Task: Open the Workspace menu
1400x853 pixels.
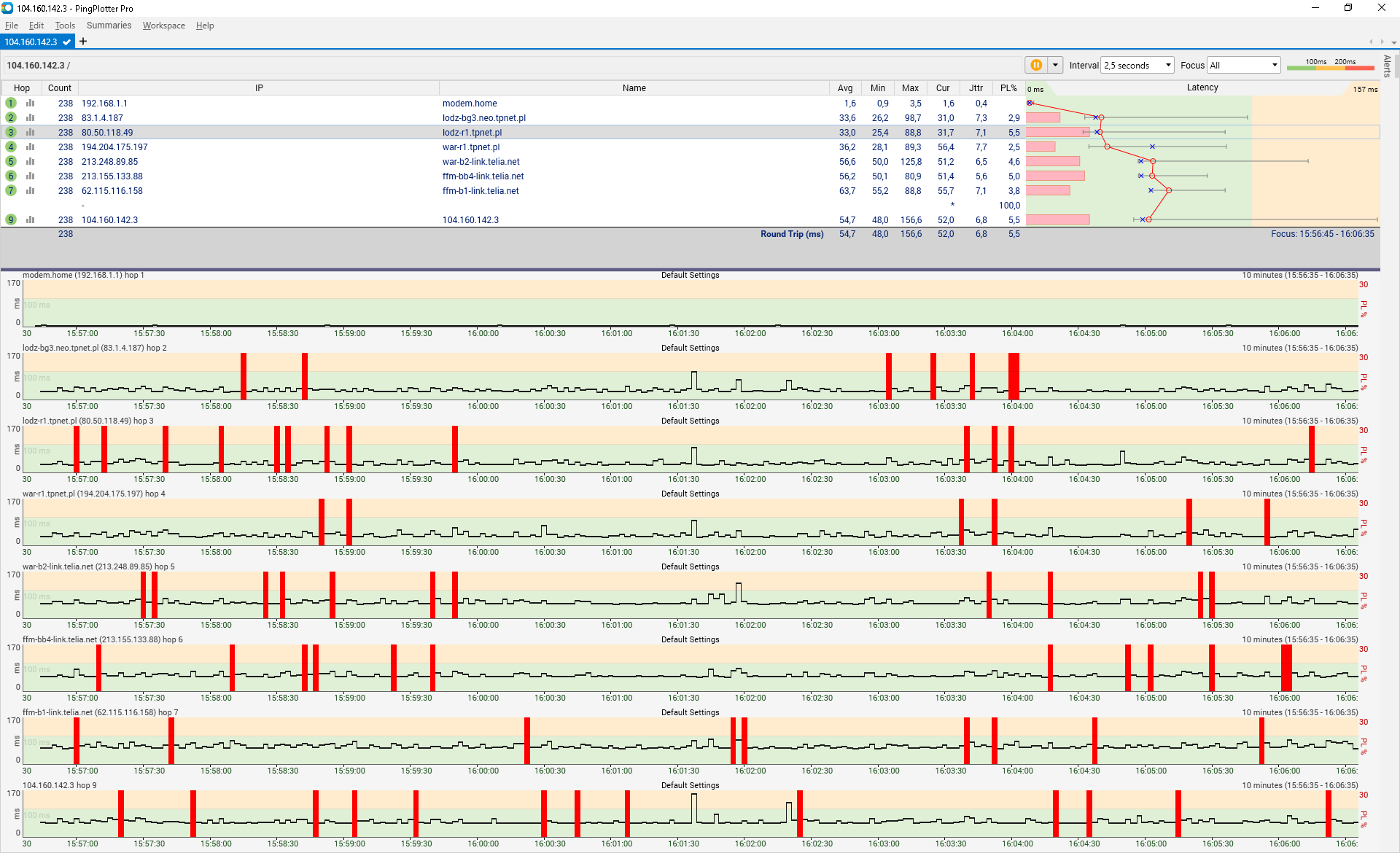Action: (163, 26)
